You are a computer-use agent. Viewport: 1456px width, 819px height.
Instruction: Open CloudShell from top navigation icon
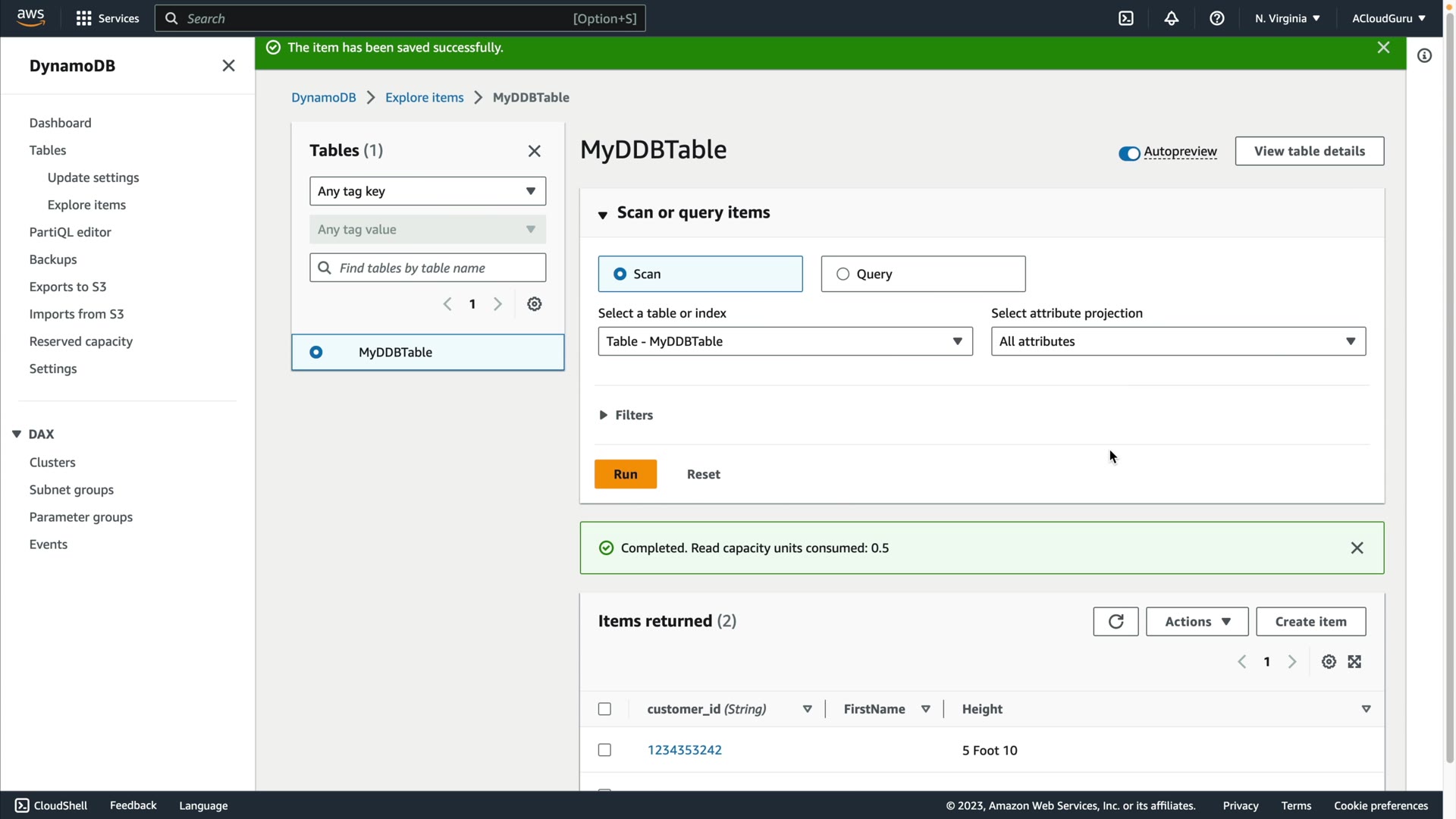click(1126, 18)
